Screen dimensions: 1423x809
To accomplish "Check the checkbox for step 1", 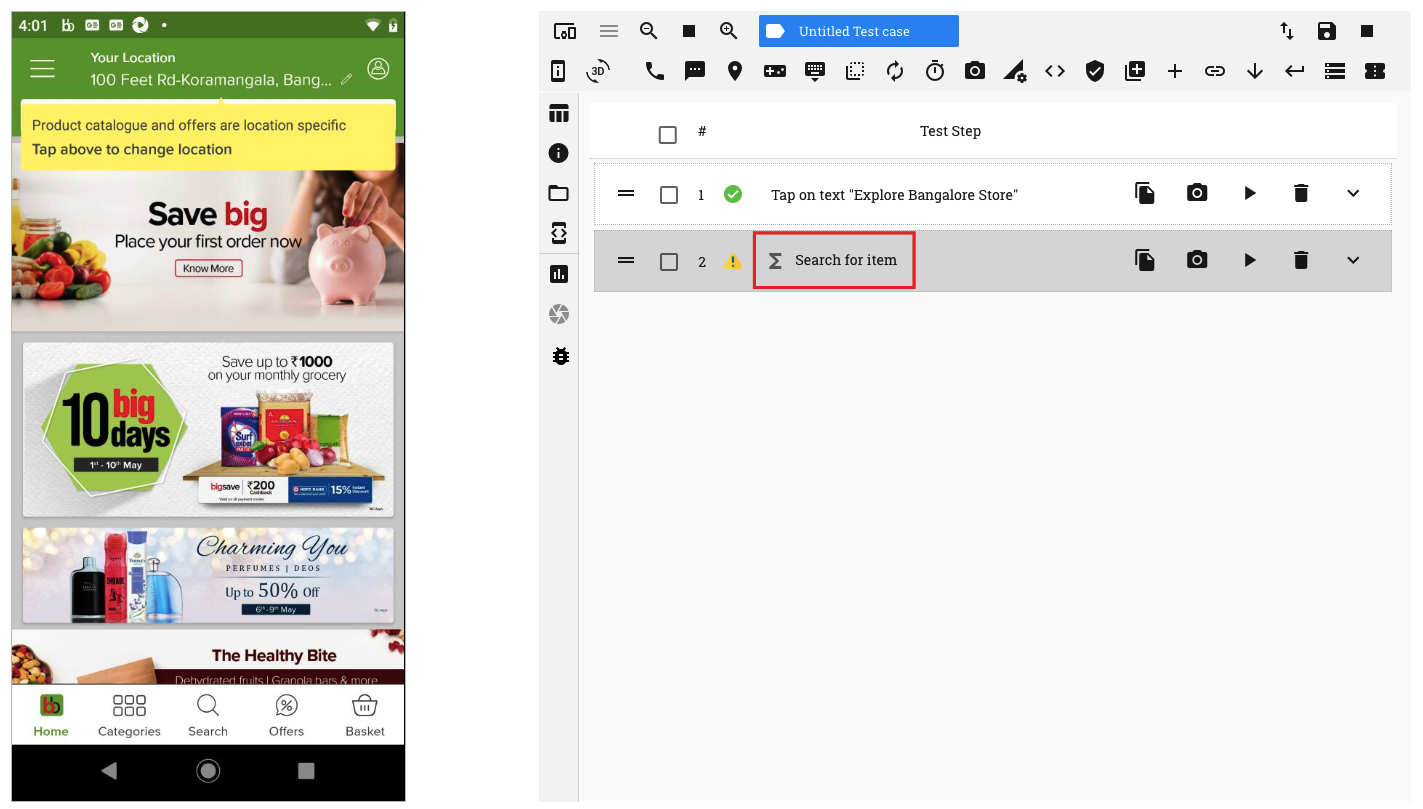I will point(669,195).
